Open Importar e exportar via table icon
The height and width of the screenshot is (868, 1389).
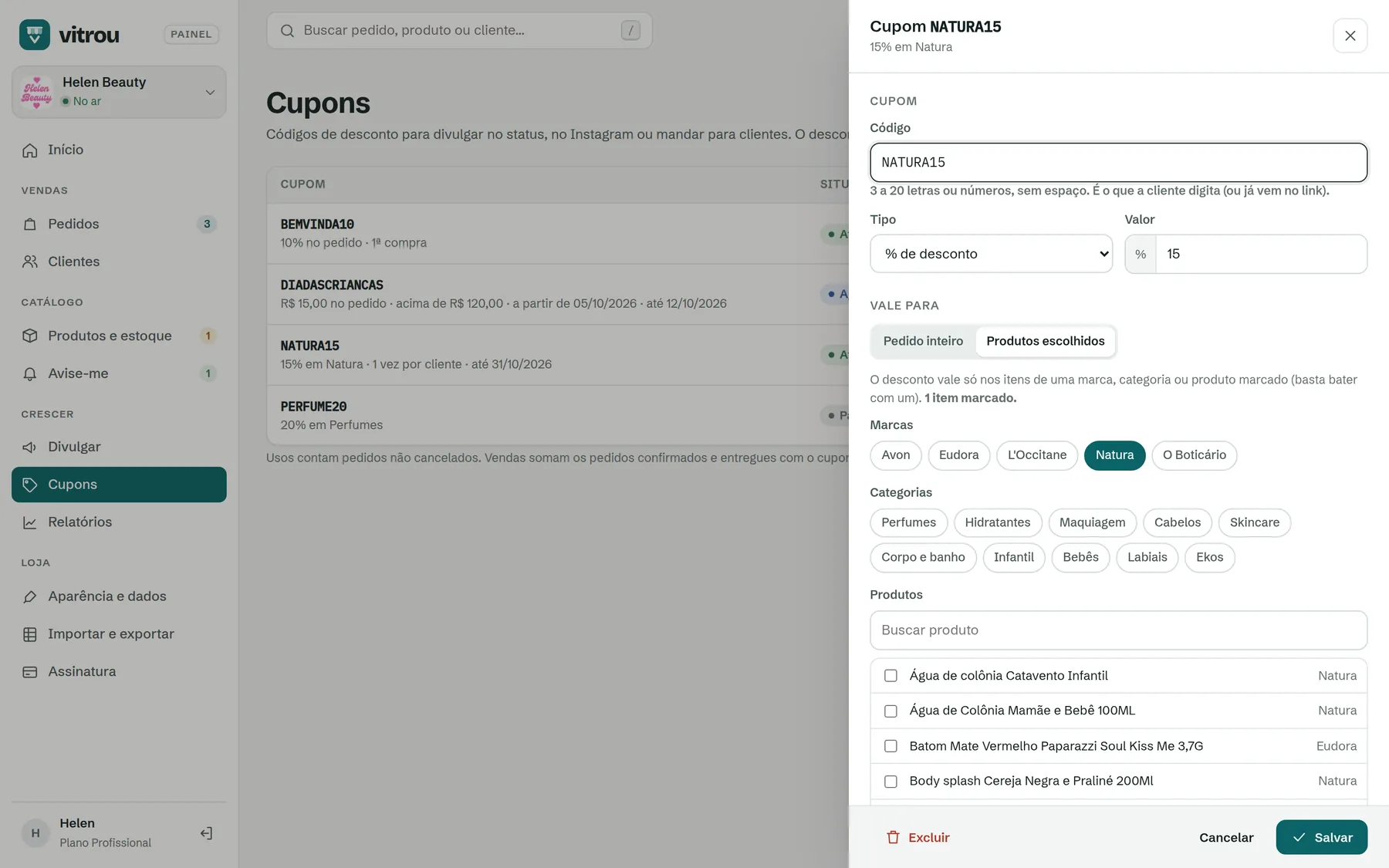tap(30, 635)
